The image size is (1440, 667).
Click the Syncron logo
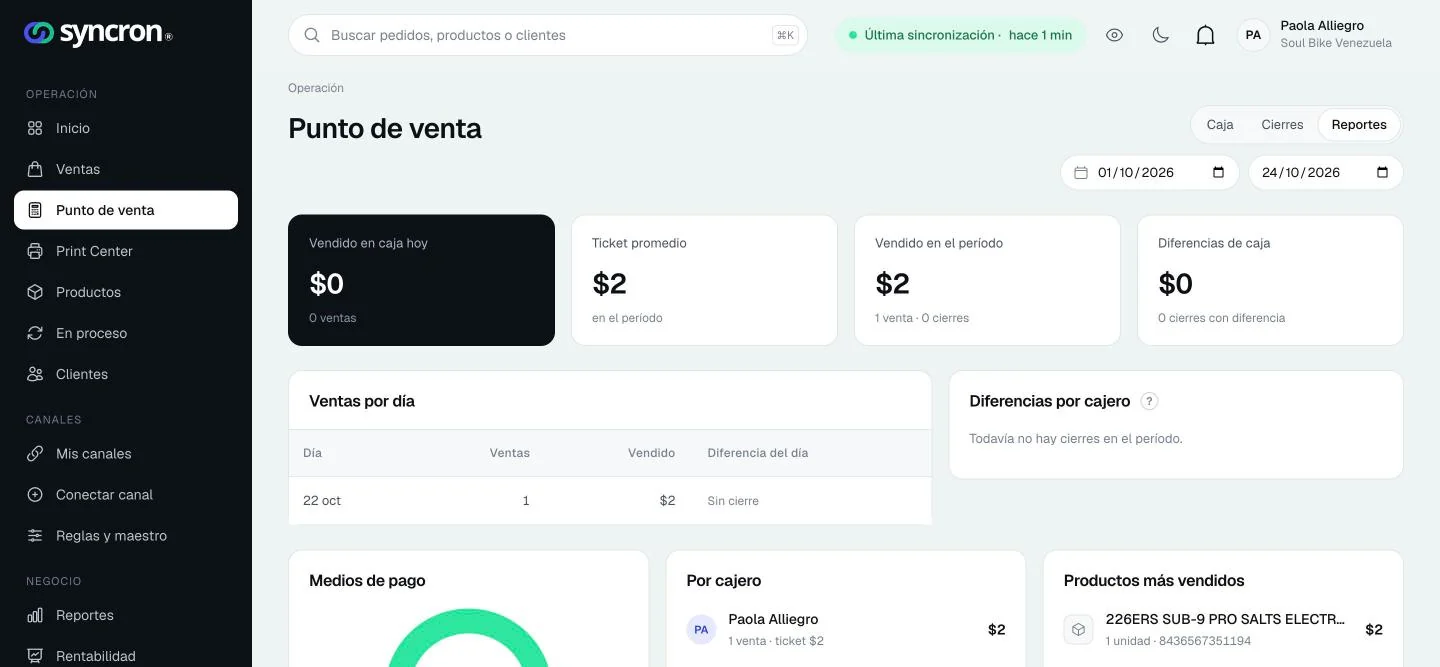[98, 34]
